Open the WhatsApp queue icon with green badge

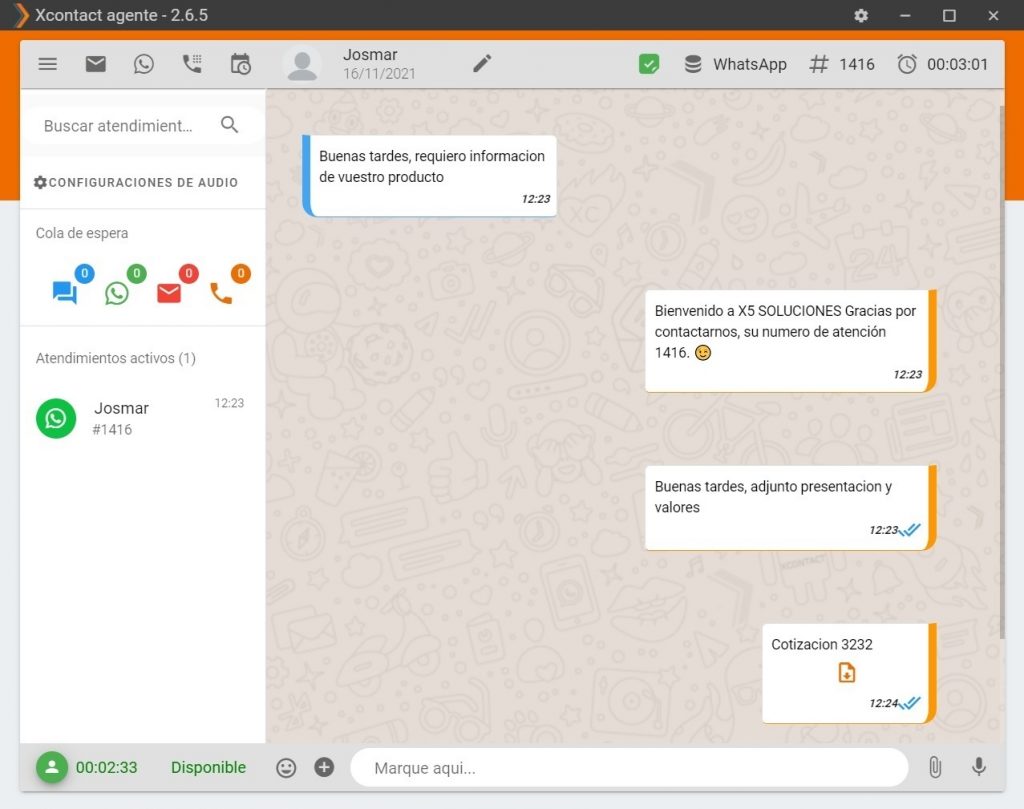click(117, 293)
